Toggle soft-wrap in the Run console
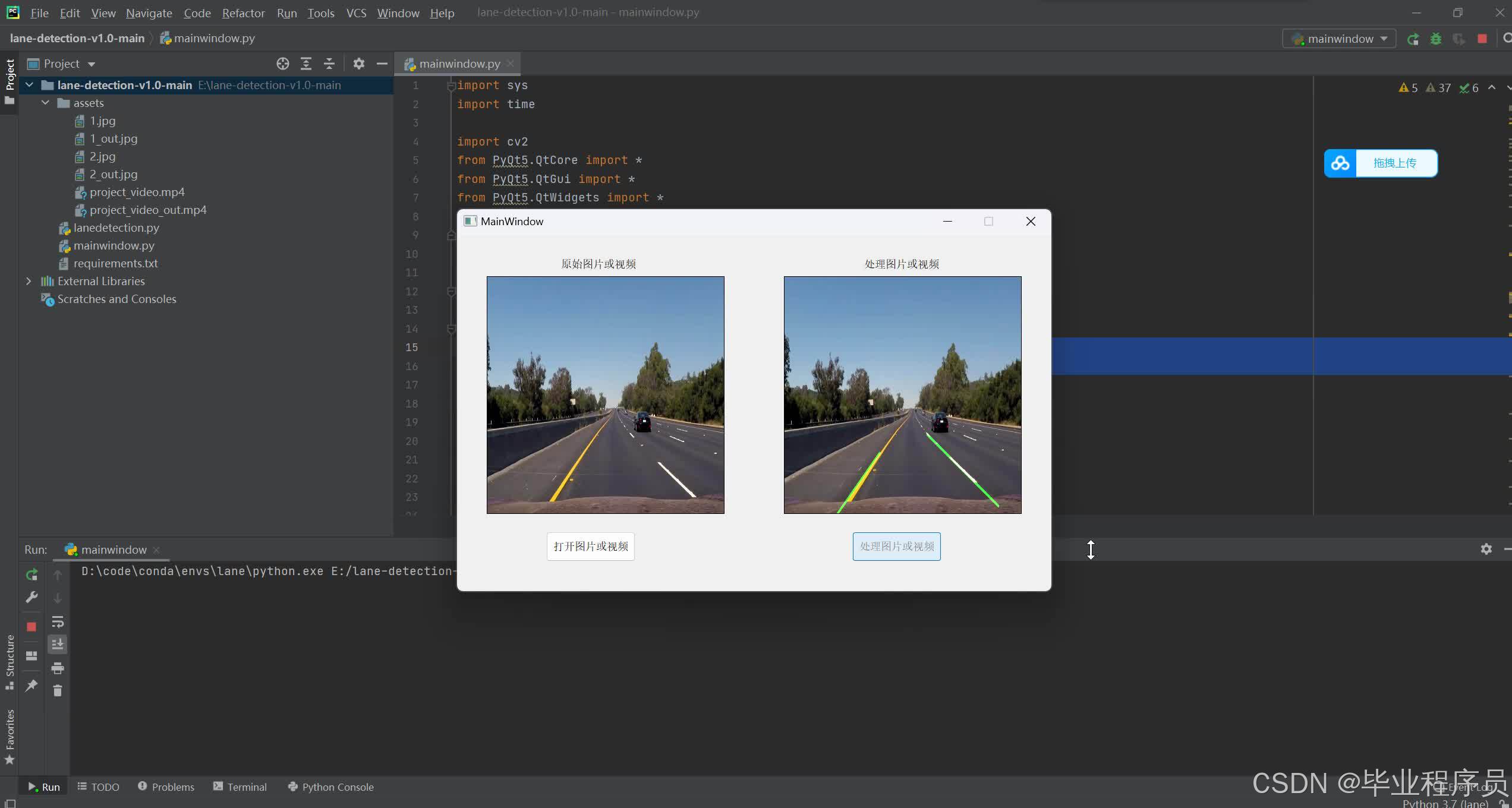This screenshot has height=808, width=1512. (58, 622)
